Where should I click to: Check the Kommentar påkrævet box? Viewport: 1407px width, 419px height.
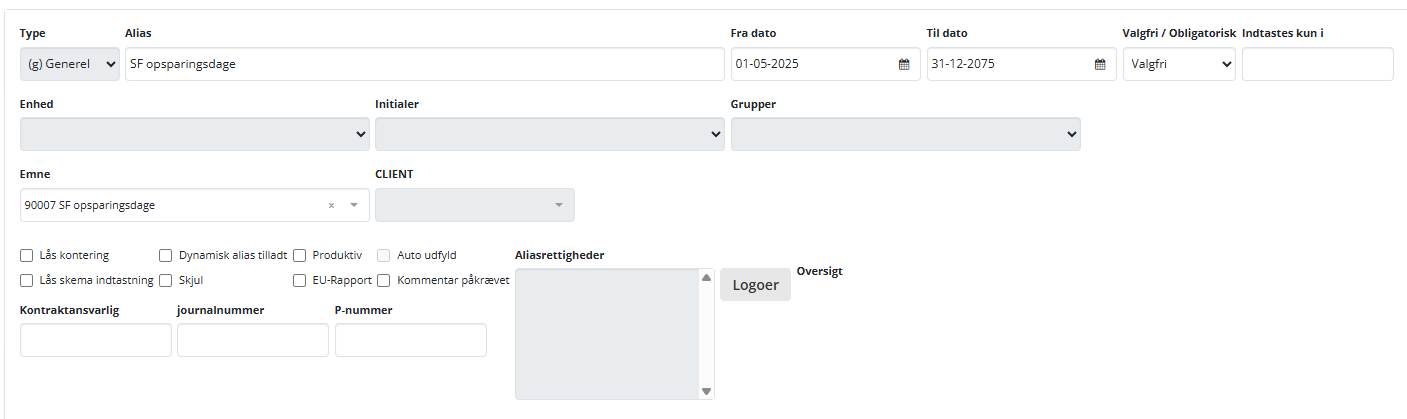click(384, 281)
